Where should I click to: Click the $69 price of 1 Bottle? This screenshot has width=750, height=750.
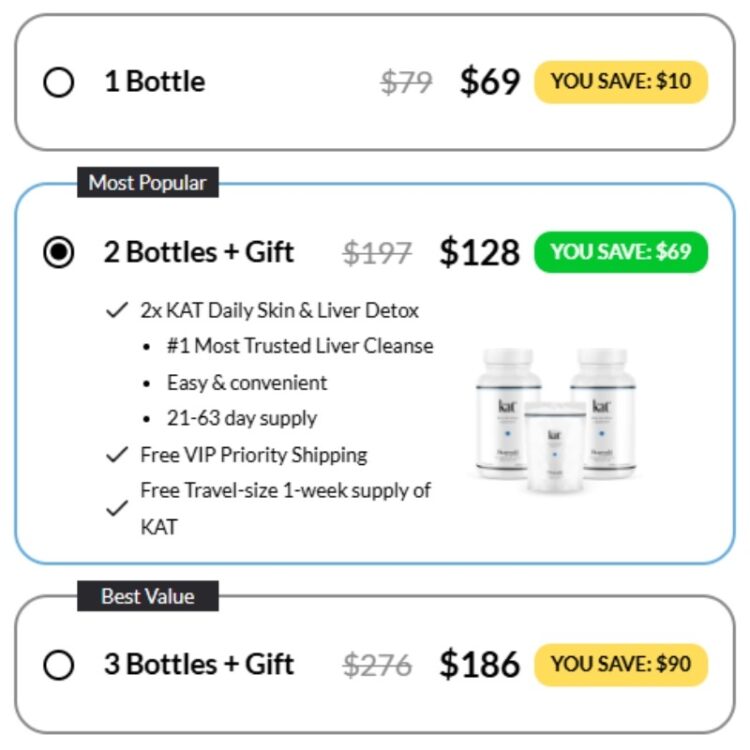[489, 82]
